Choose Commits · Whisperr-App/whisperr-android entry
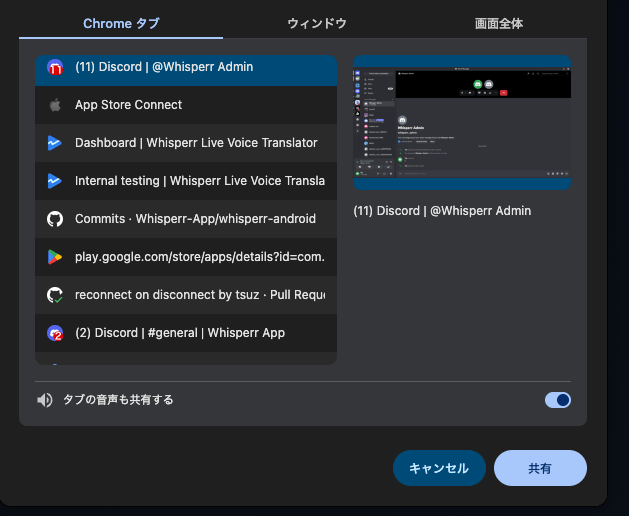The height and width of the screenshot is (516, 629). pyautogui.click(x=186, y=219)
